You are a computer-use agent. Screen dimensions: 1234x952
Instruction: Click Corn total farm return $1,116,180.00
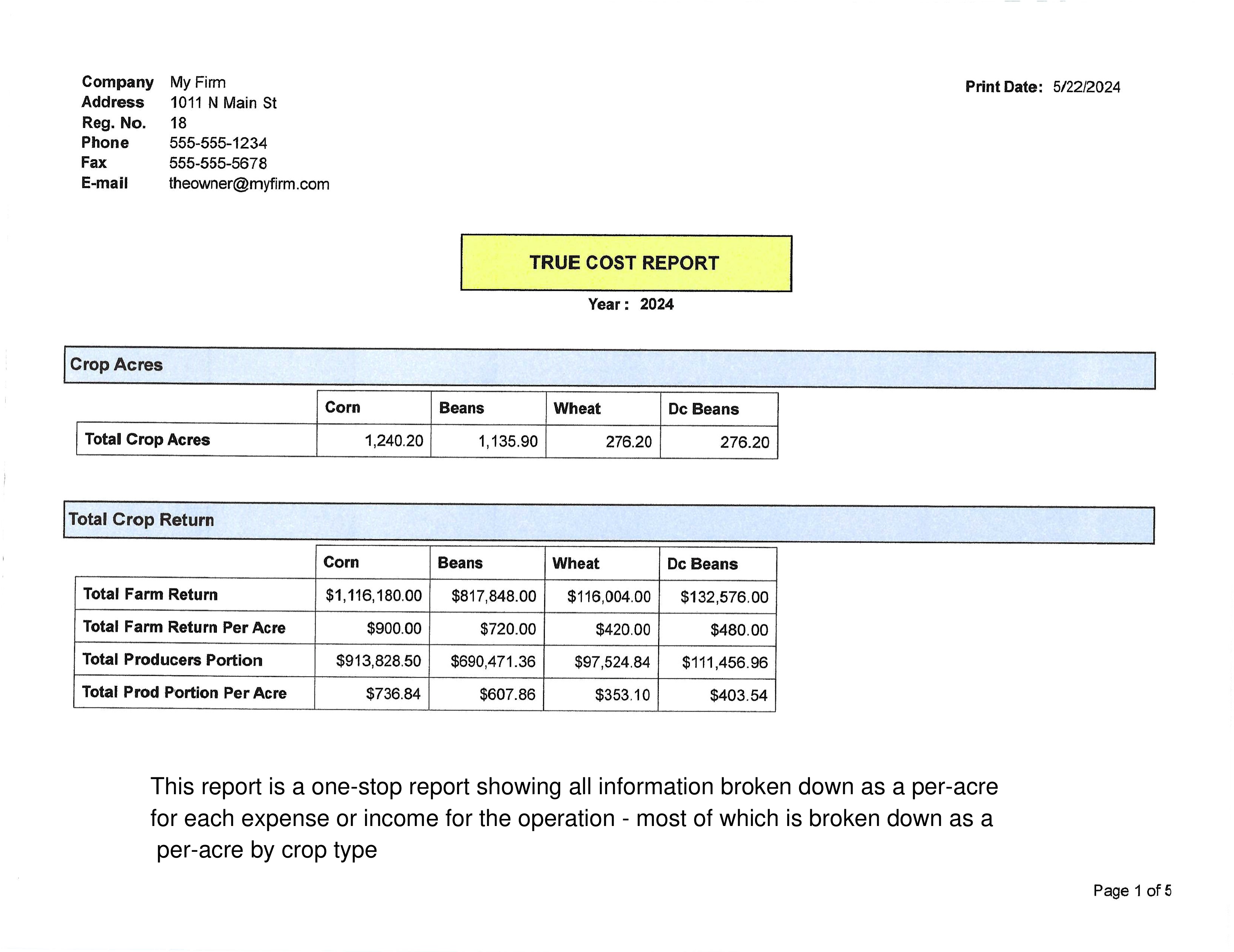tap(374, 596)
